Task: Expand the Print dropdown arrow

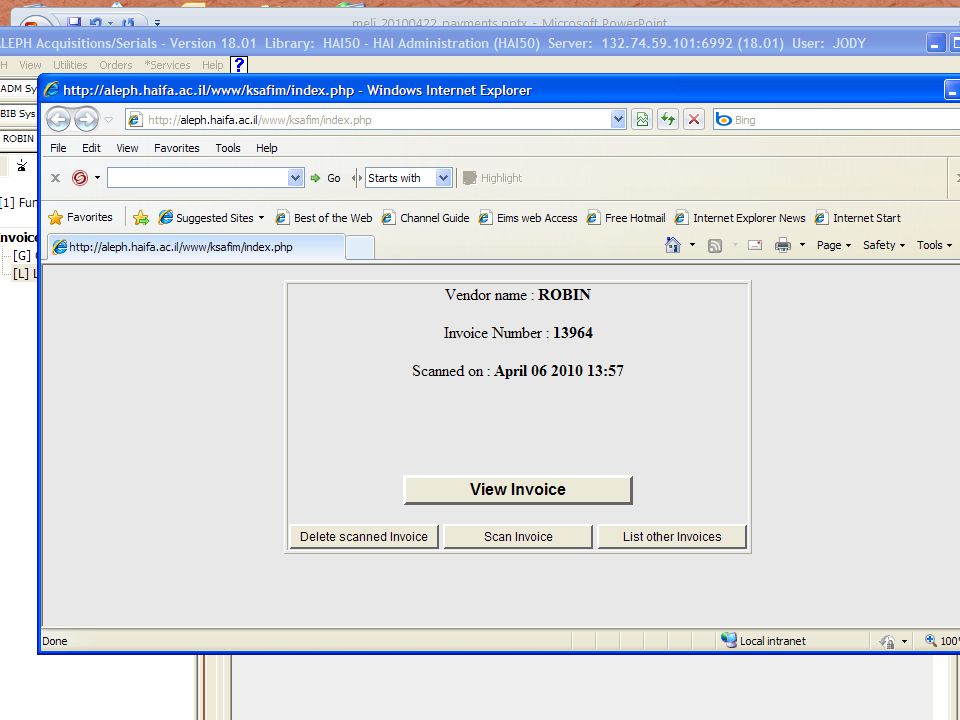Action: click(x=802, y=245)
